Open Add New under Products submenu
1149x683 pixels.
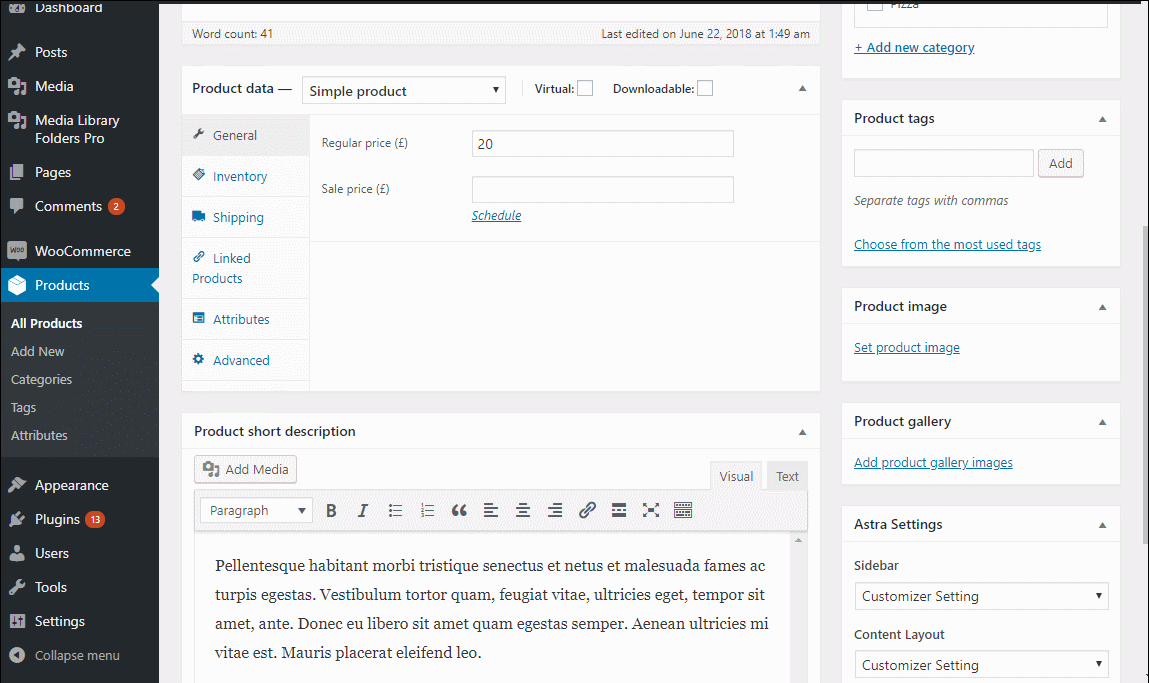click(x=37, y=352)
